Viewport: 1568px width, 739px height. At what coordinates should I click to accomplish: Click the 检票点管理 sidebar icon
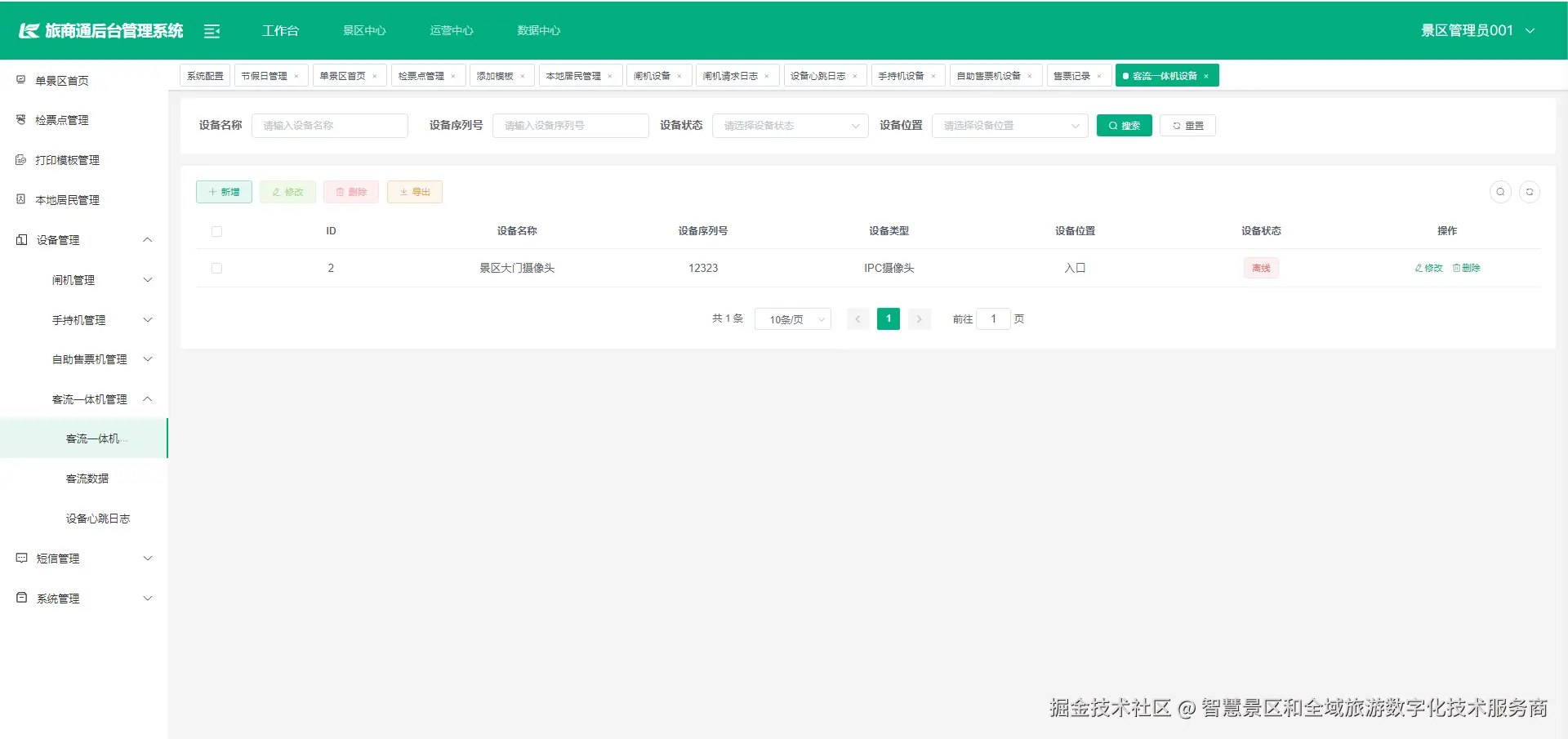point(20,119)
